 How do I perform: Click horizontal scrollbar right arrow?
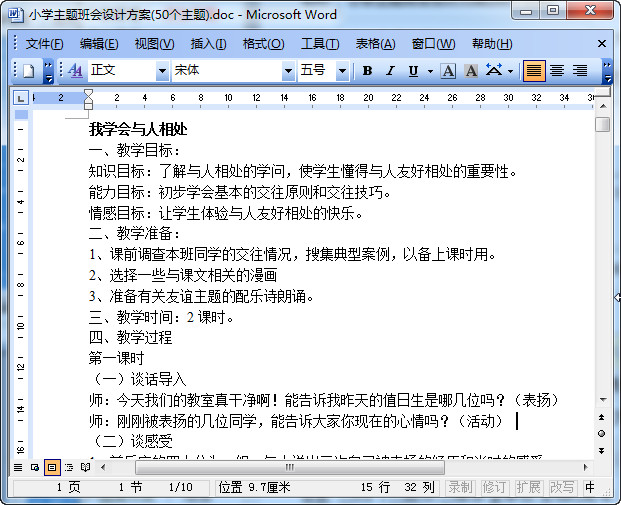(x=585, y=467)
